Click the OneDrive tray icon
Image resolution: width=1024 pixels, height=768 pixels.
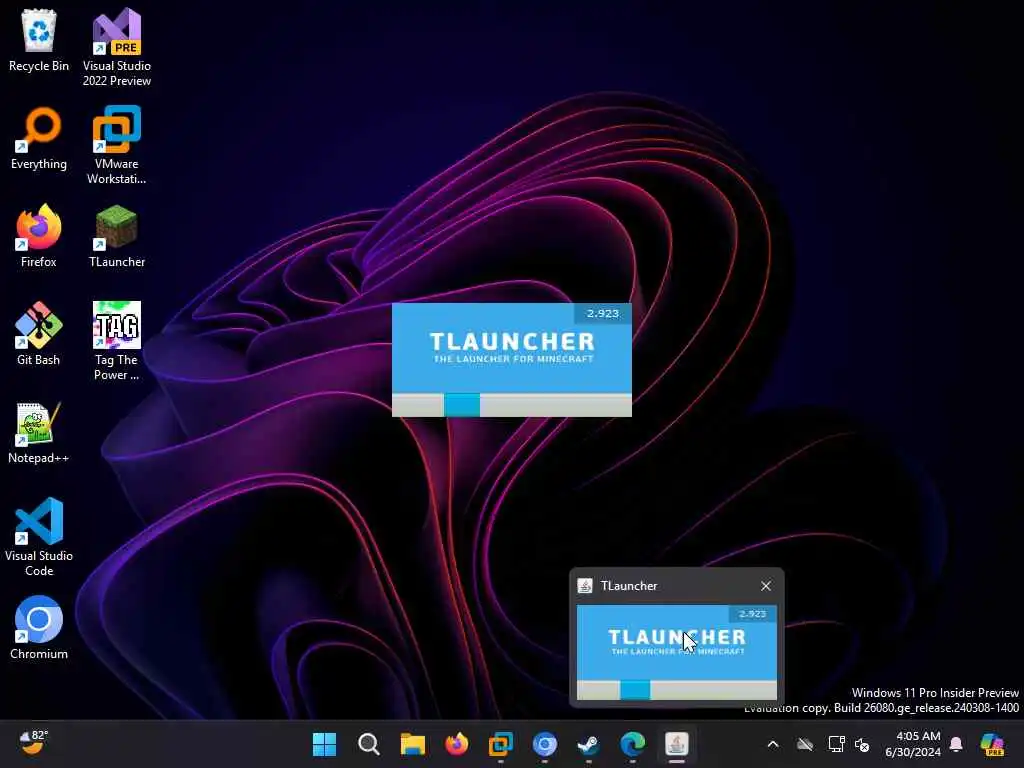point(805,744)
